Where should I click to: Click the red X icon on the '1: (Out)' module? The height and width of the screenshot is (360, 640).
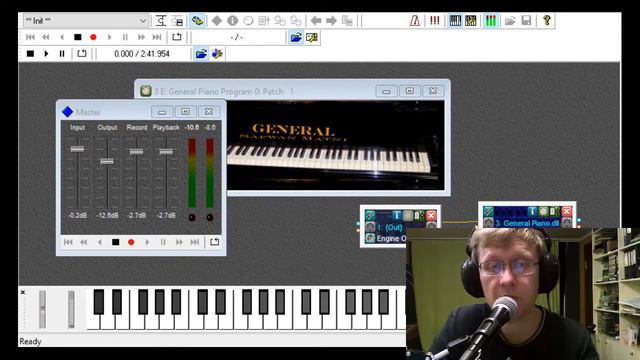[x=431, y=216]
